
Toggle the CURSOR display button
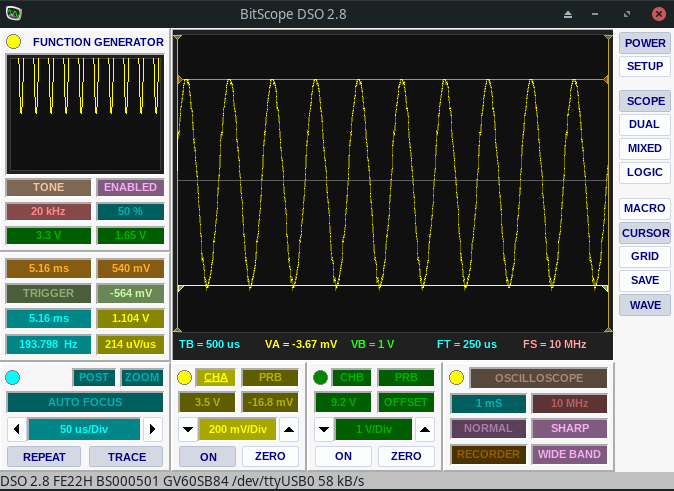tap(645, 233)
